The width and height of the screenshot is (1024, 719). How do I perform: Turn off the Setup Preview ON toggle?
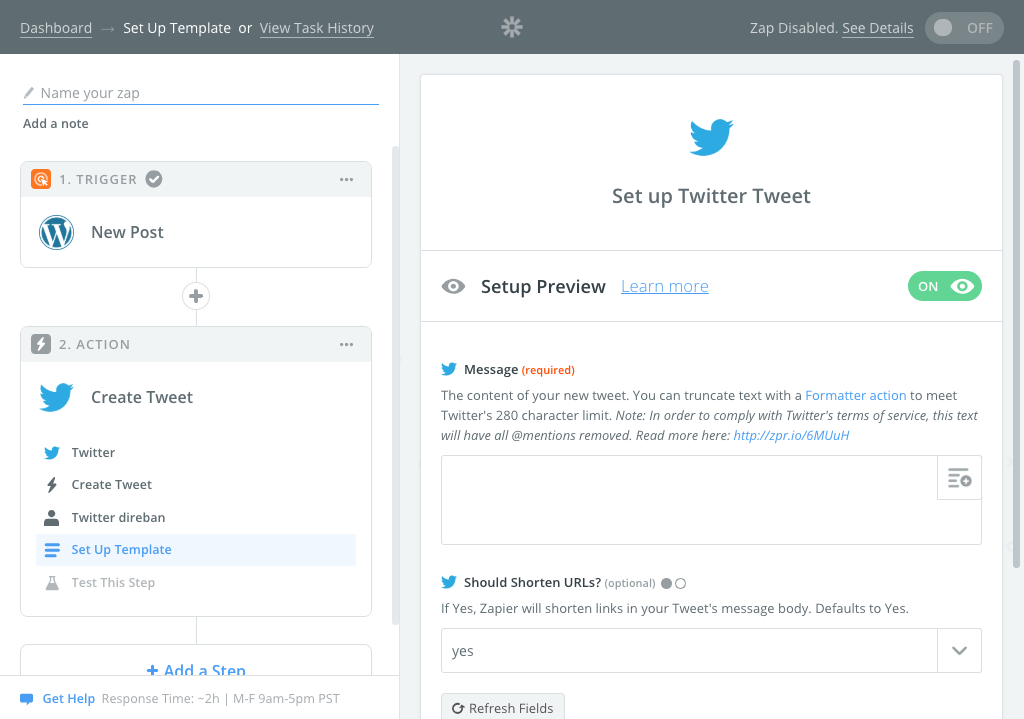click(944, 286)
